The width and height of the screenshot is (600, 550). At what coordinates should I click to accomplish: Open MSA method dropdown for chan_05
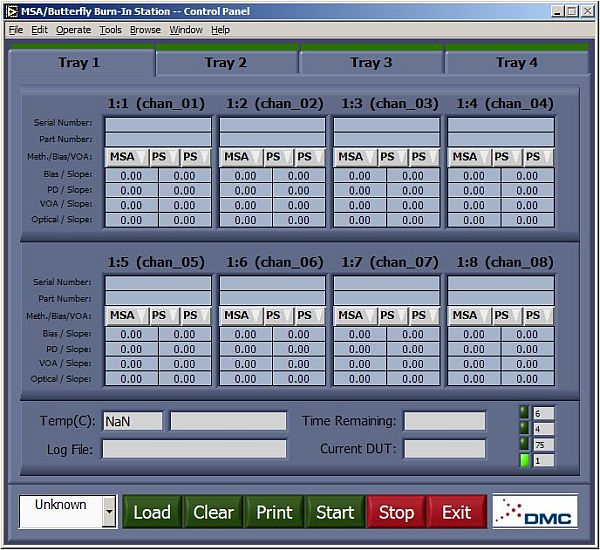click(127, 315)
